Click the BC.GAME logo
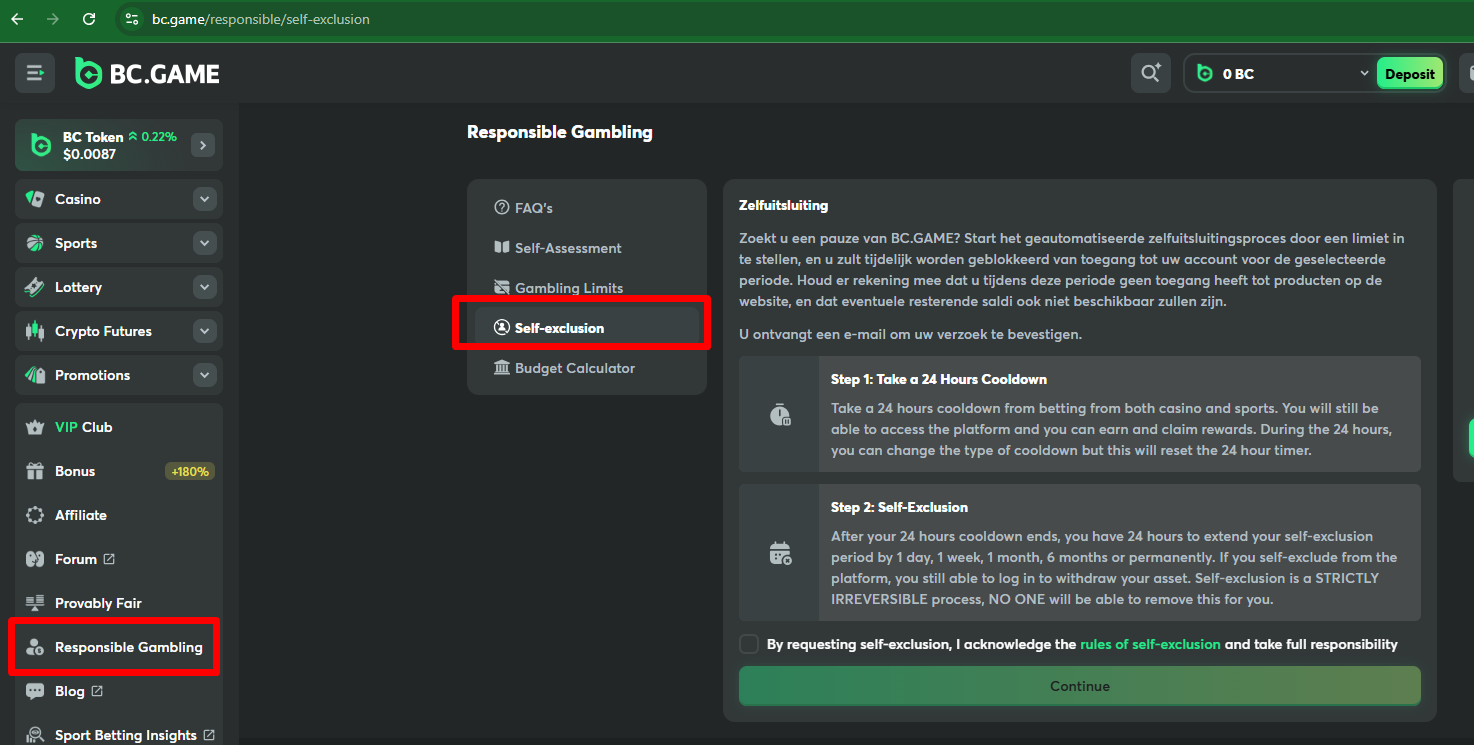1474x745 pixels. click(x=148, y=73)
